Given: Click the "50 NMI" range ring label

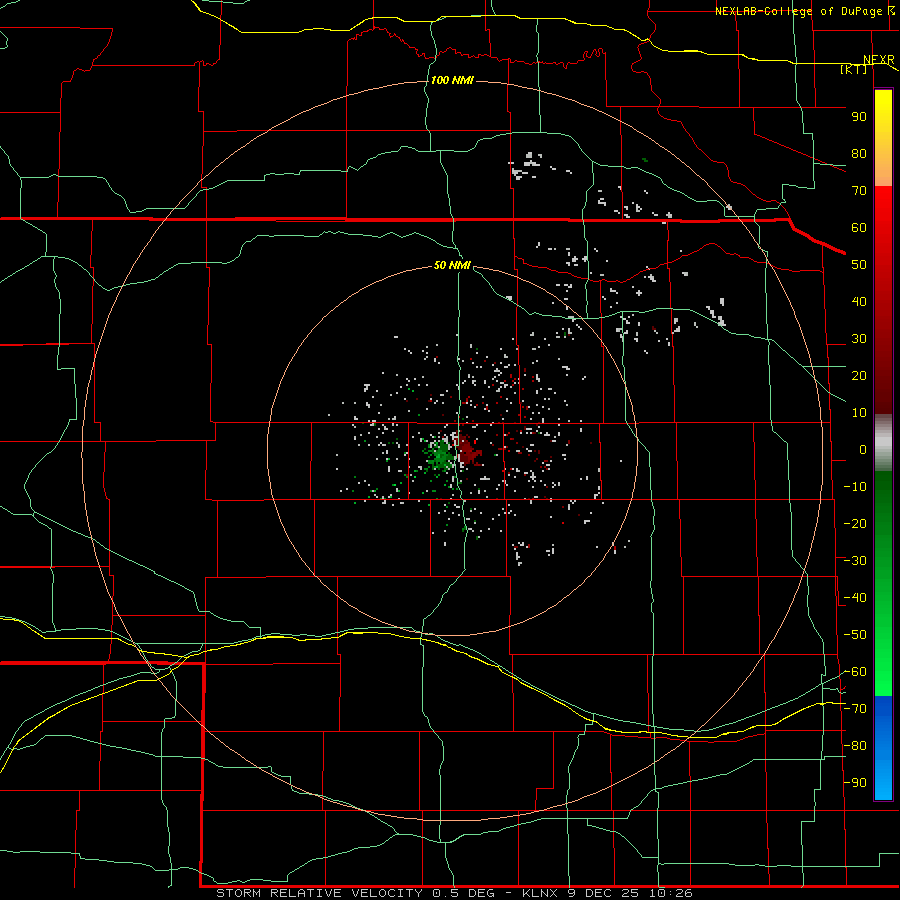Looking at the screenshot, I should click(x=452, y=265).
